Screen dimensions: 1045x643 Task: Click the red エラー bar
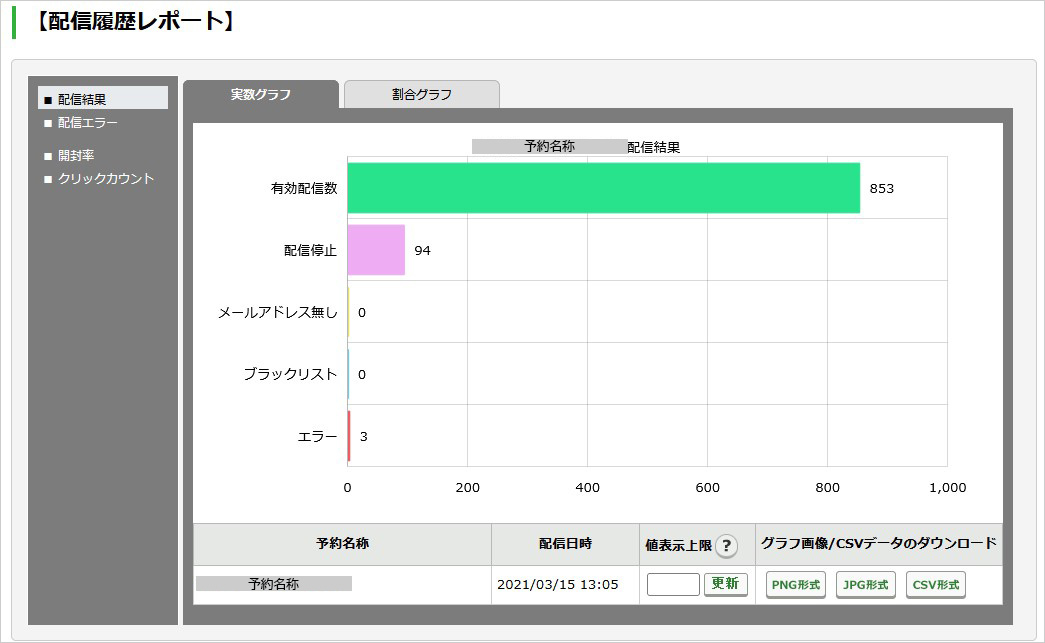point(349,436)
